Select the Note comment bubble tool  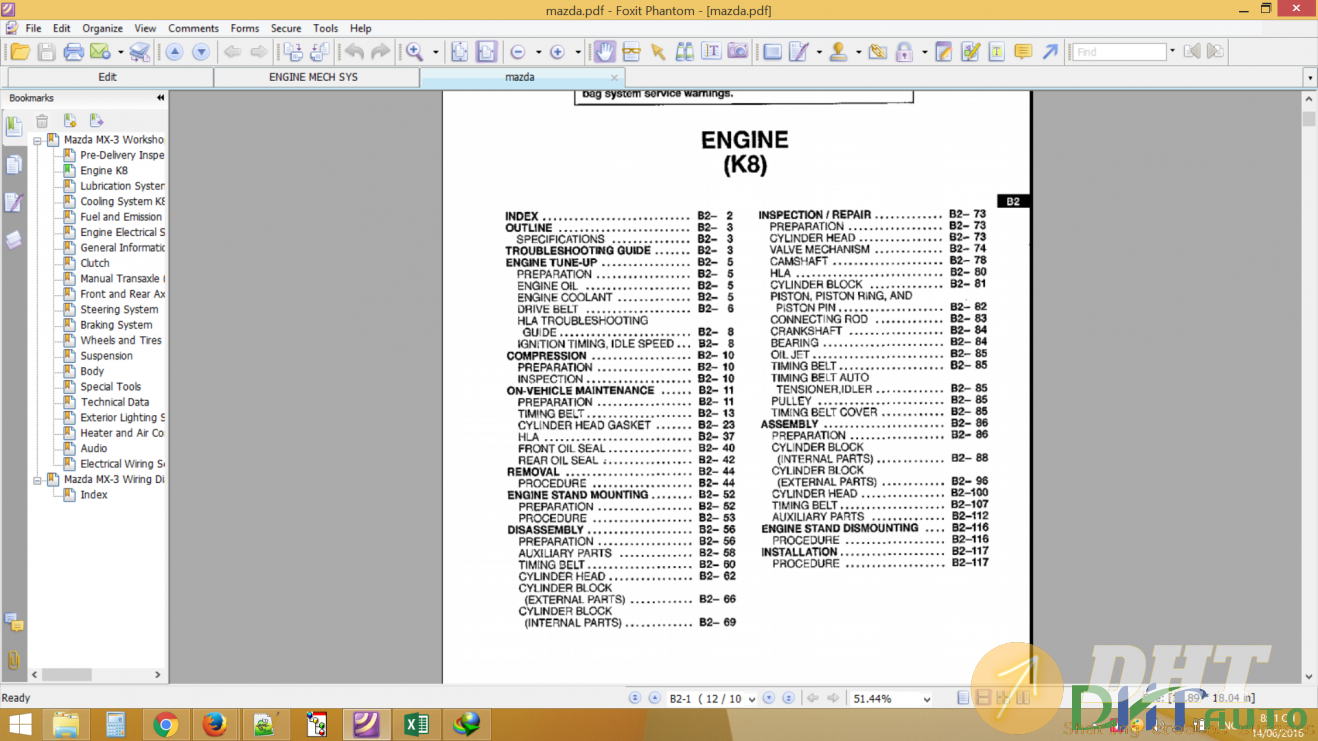coord(1023,52)
